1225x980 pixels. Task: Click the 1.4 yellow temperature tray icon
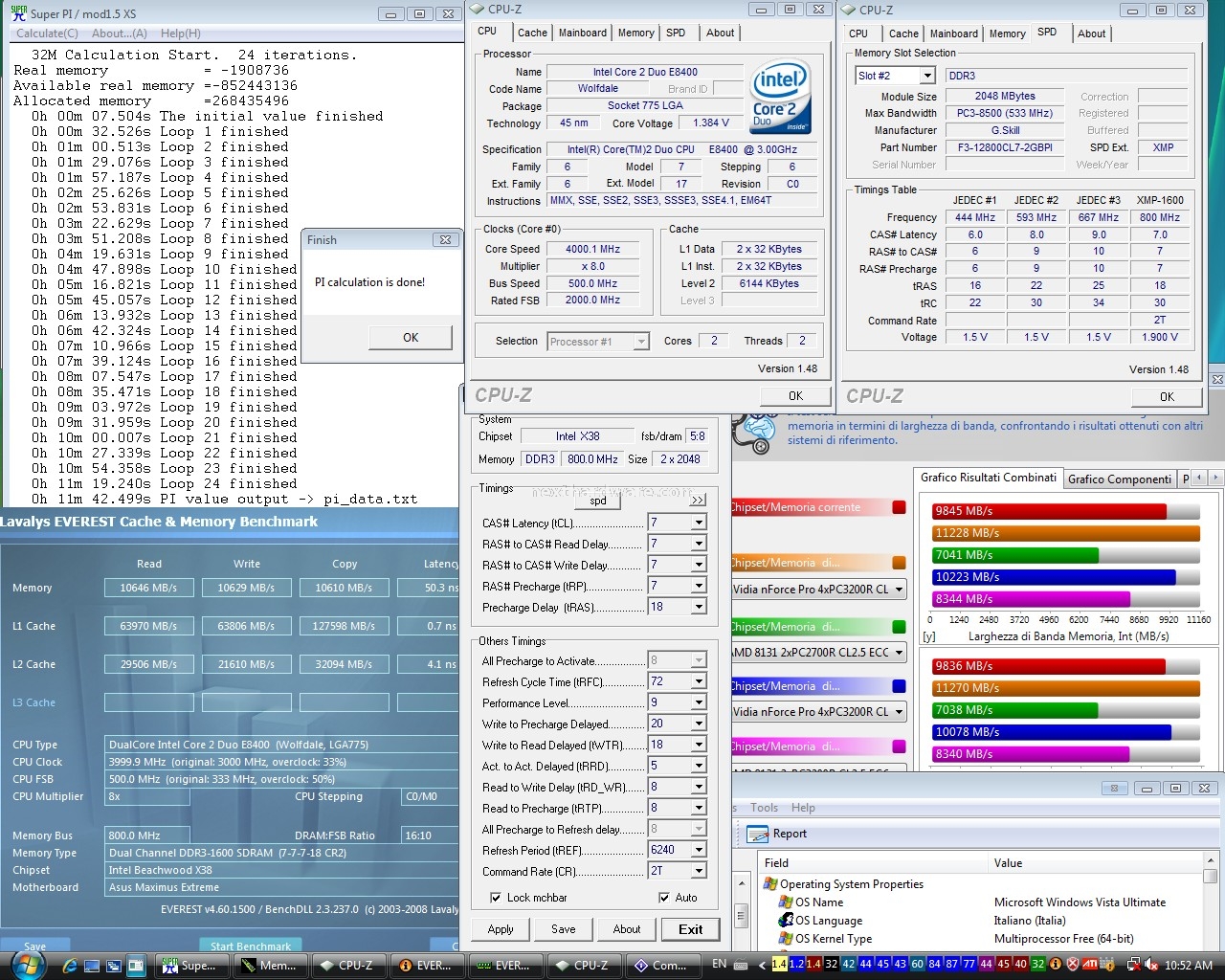point(779,964)
